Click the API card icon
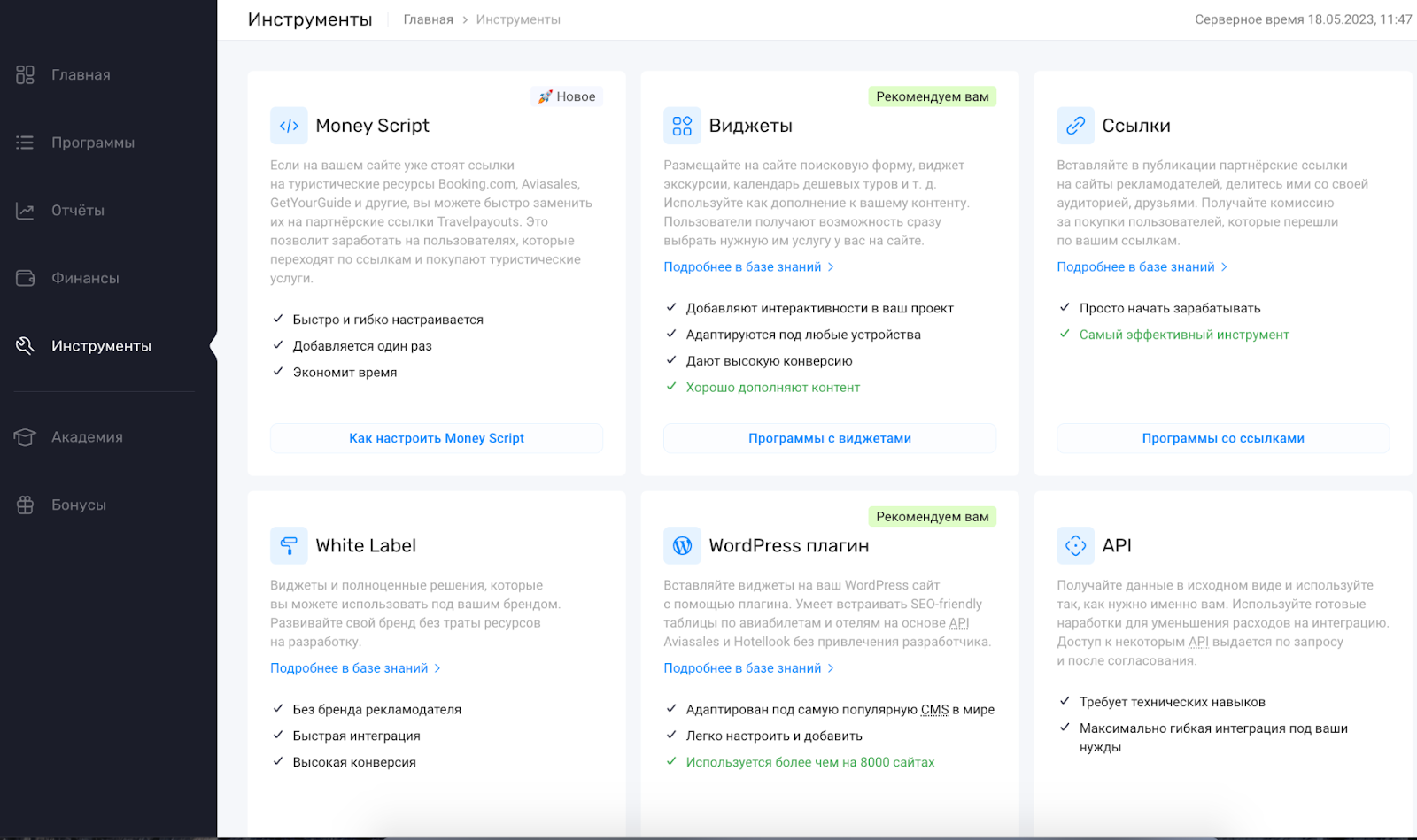Screen dimensions: 1417x840 [x=1075, y=545]
